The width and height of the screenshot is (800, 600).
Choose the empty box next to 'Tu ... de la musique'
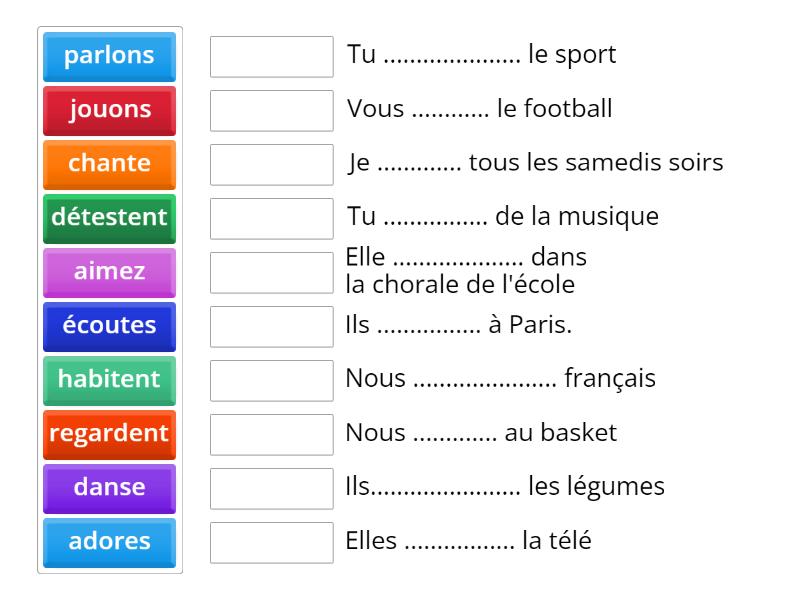tap(271, 219)
